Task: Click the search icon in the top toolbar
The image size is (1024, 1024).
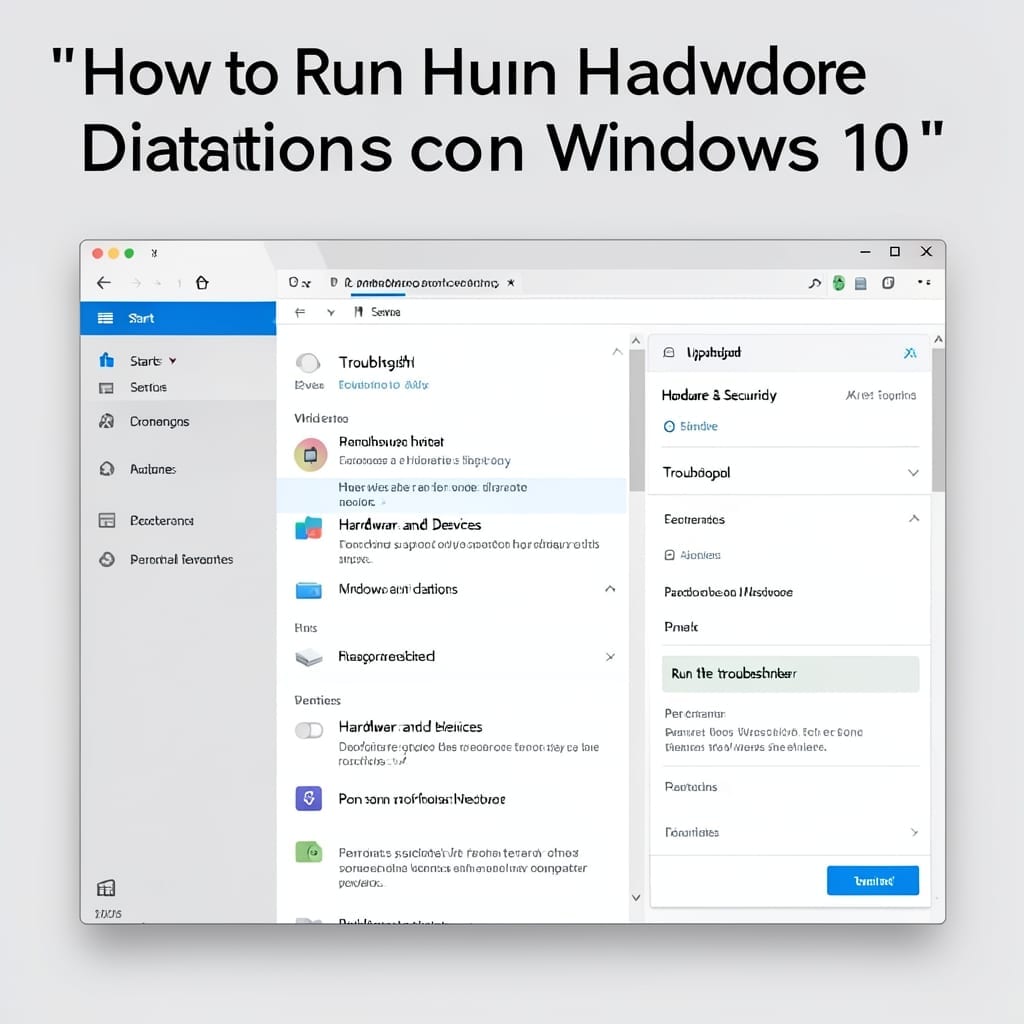Action: (x=814, y=283)
